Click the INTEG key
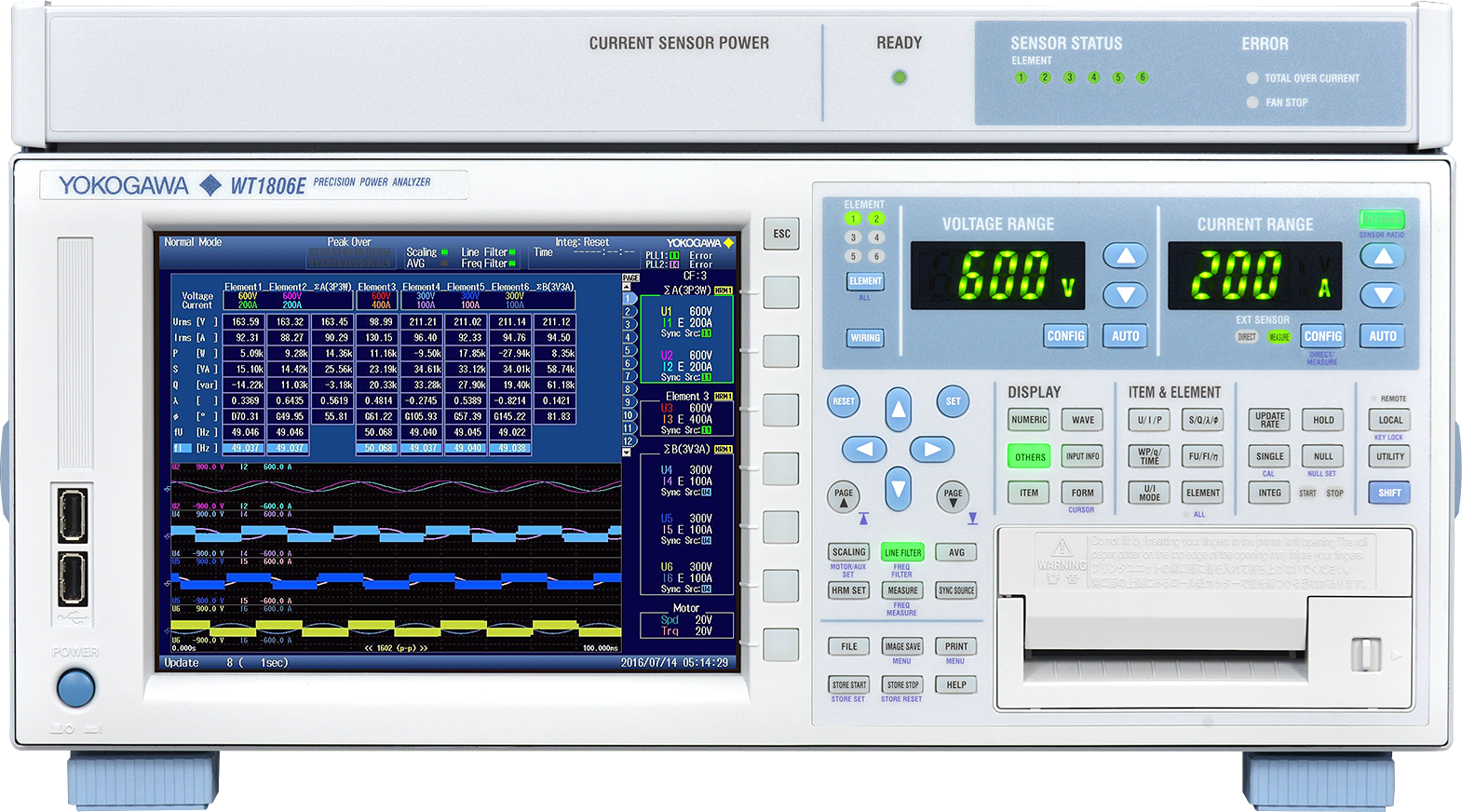The width and height of the screenshot is (1462, 812). (x=1269, y=493)
